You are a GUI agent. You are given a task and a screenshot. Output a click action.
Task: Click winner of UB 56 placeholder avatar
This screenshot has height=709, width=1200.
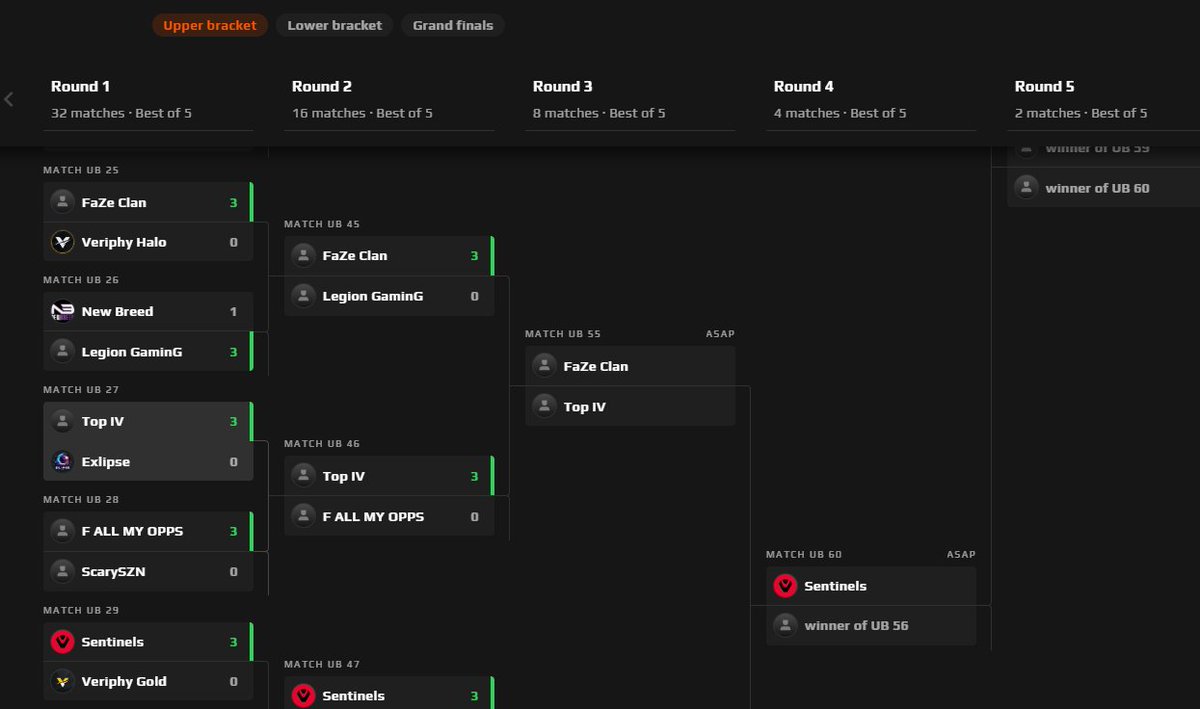786,625
